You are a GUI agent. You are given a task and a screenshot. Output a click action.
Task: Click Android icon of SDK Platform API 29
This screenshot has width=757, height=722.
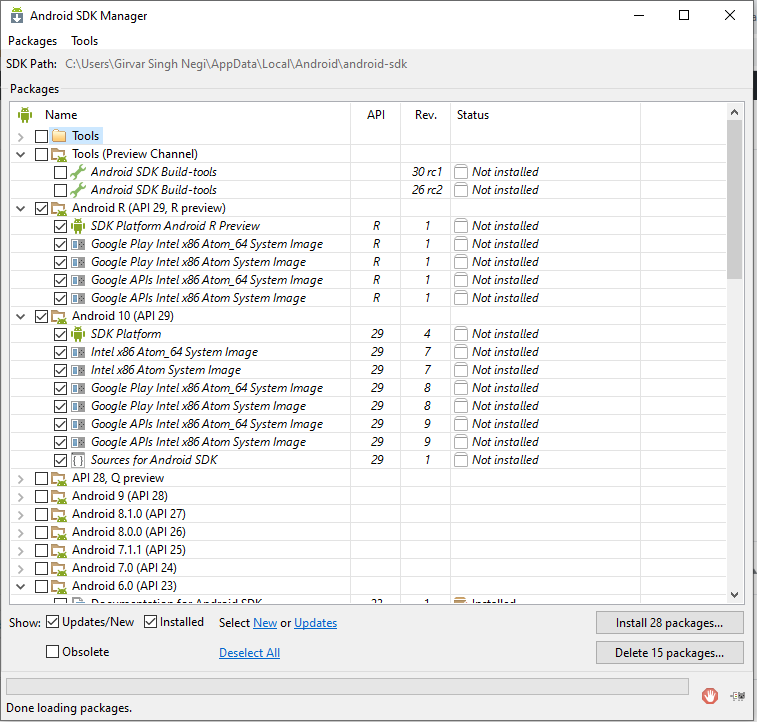point(78,334)
